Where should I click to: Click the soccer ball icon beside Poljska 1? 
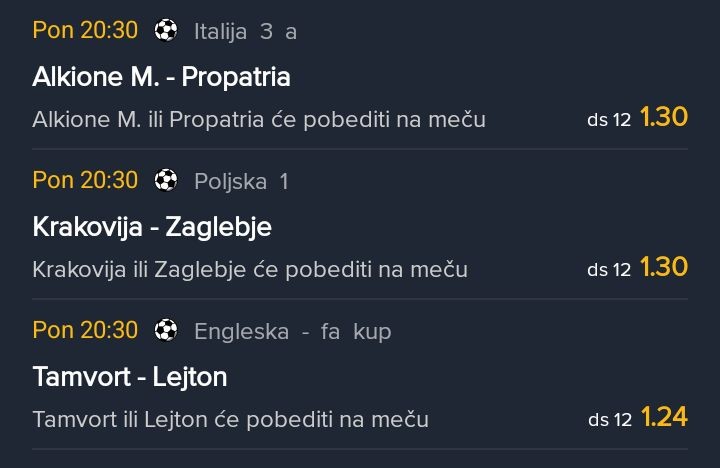coord(166,181)
